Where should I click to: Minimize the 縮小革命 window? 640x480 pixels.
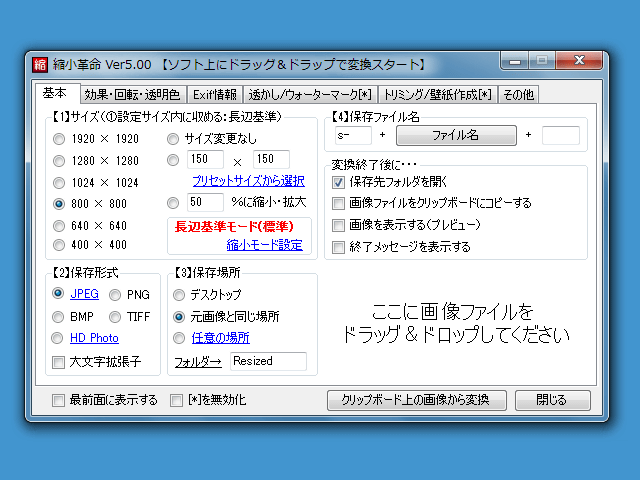(x=515, y=60)
